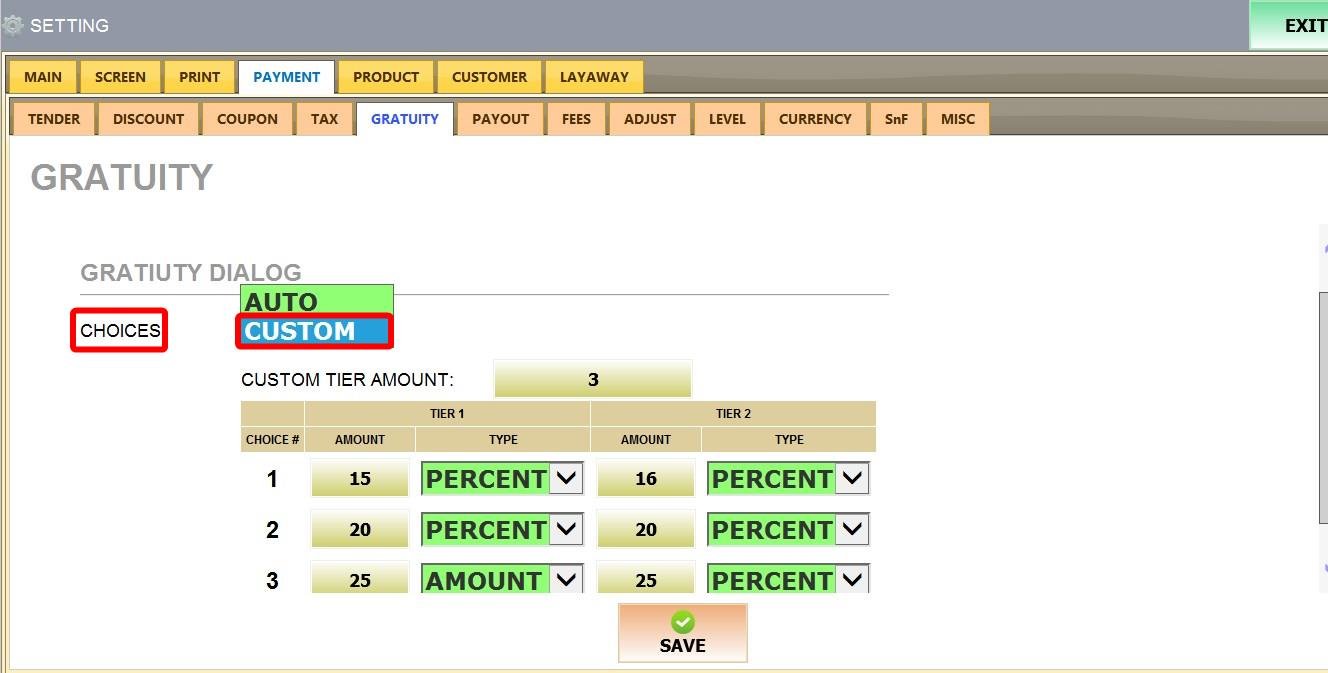Go to the DISCOUNT tab
Screen dimensions: 1328x673
click(x=148, y=119)
